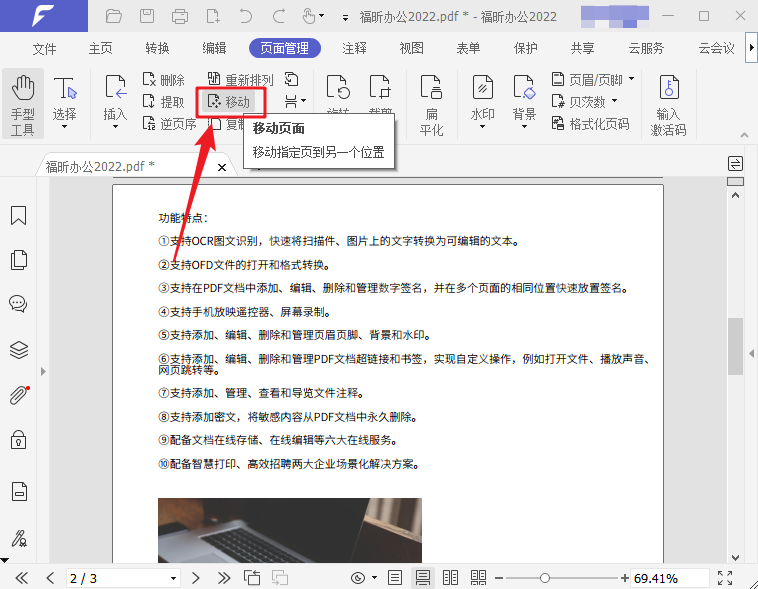Click 格式化页码 to format page numbers
Viewport: 758px width, 589px height.
click(591, 124)
